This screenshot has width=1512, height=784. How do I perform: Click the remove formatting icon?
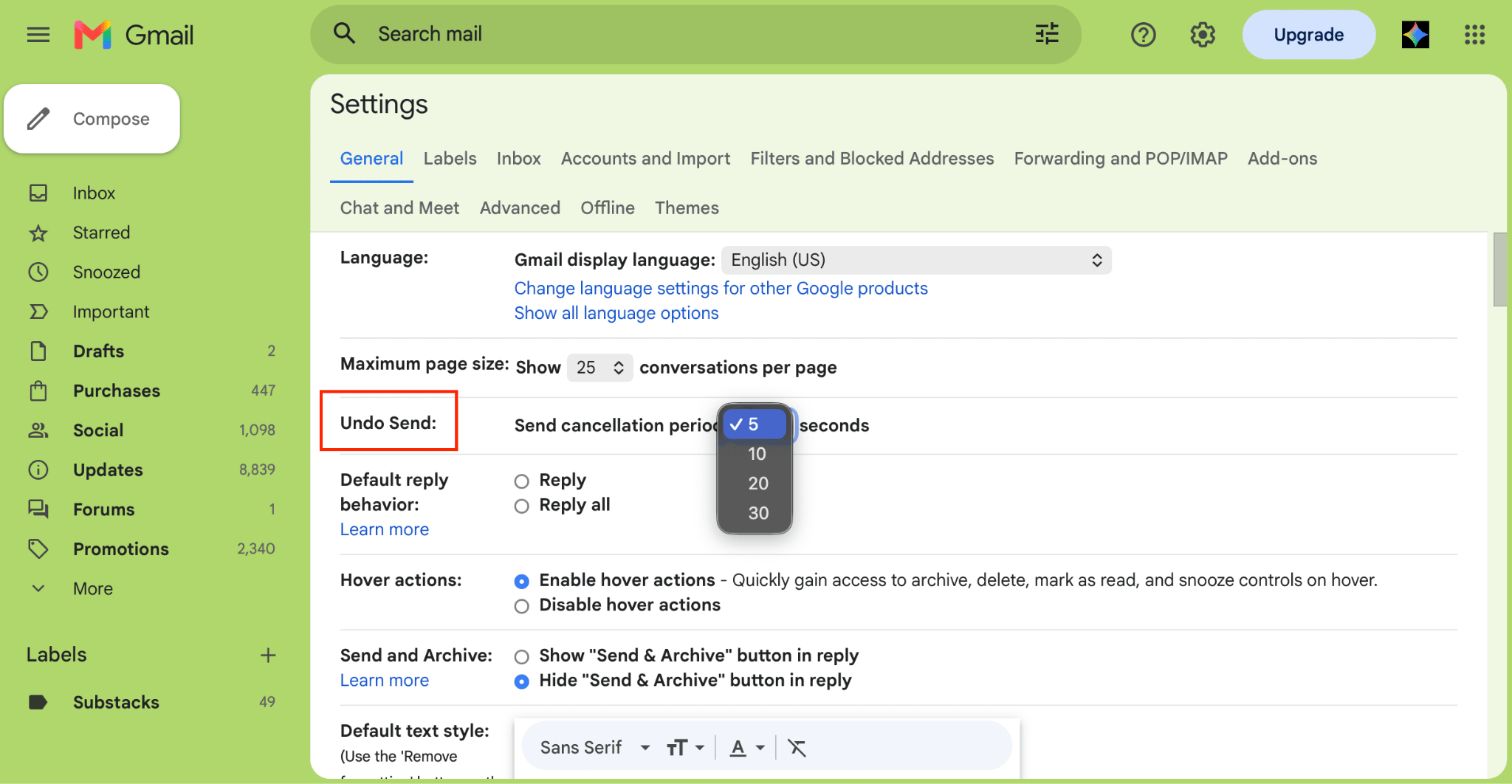click(797, 748)
